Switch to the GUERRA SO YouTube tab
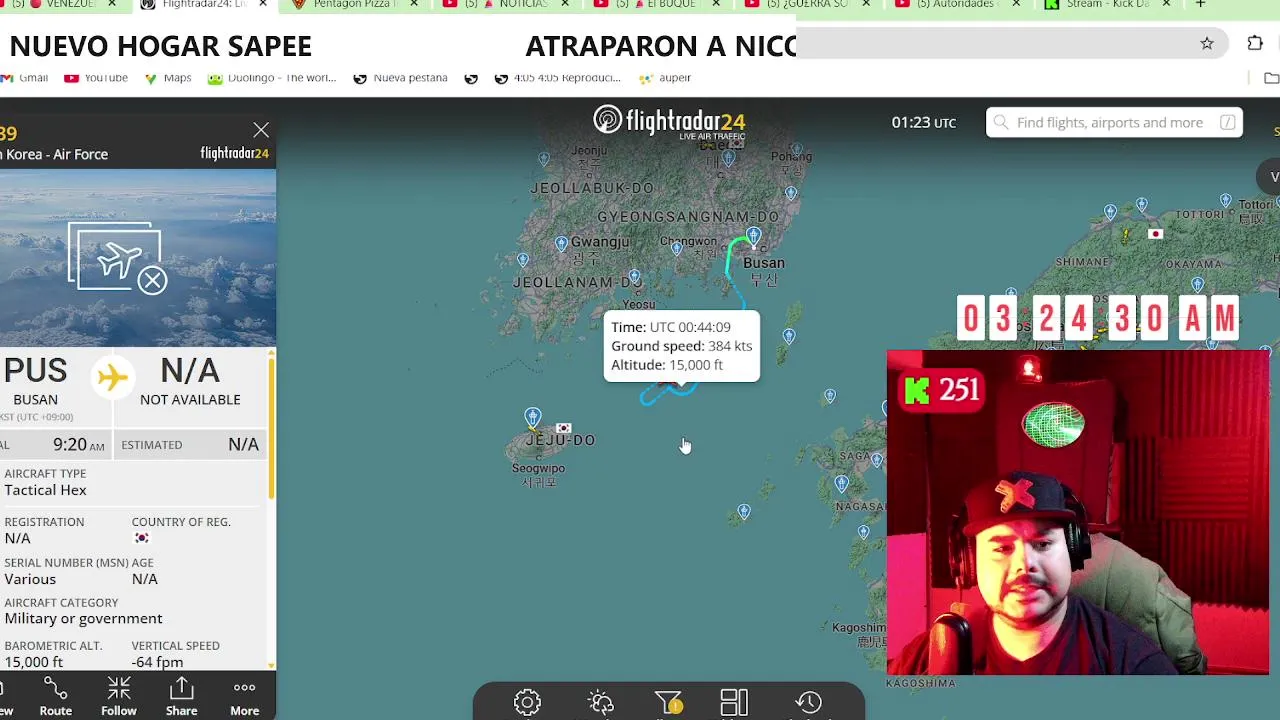This screenshot has width=1280, height=720. [807, 4]
